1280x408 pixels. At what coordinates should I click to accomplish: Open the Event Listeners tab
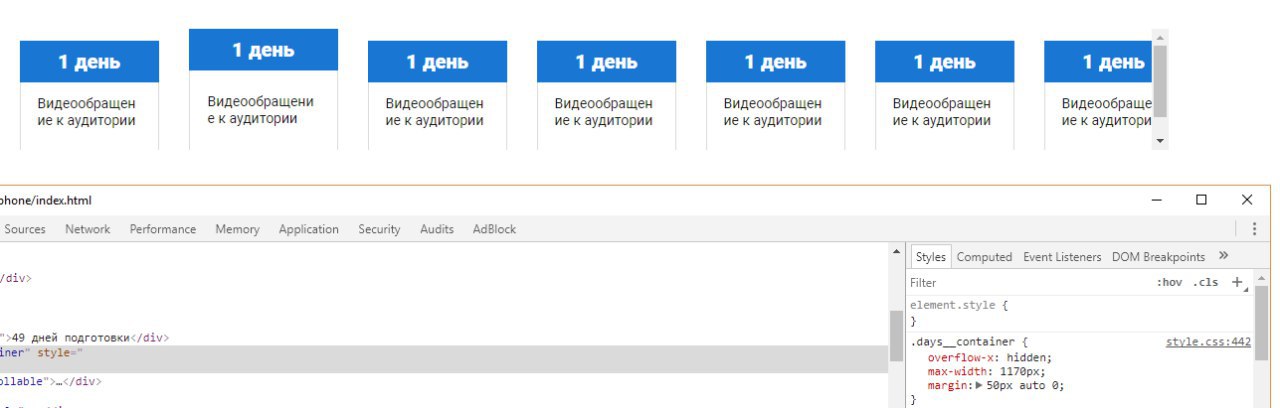click(1062, 257)
